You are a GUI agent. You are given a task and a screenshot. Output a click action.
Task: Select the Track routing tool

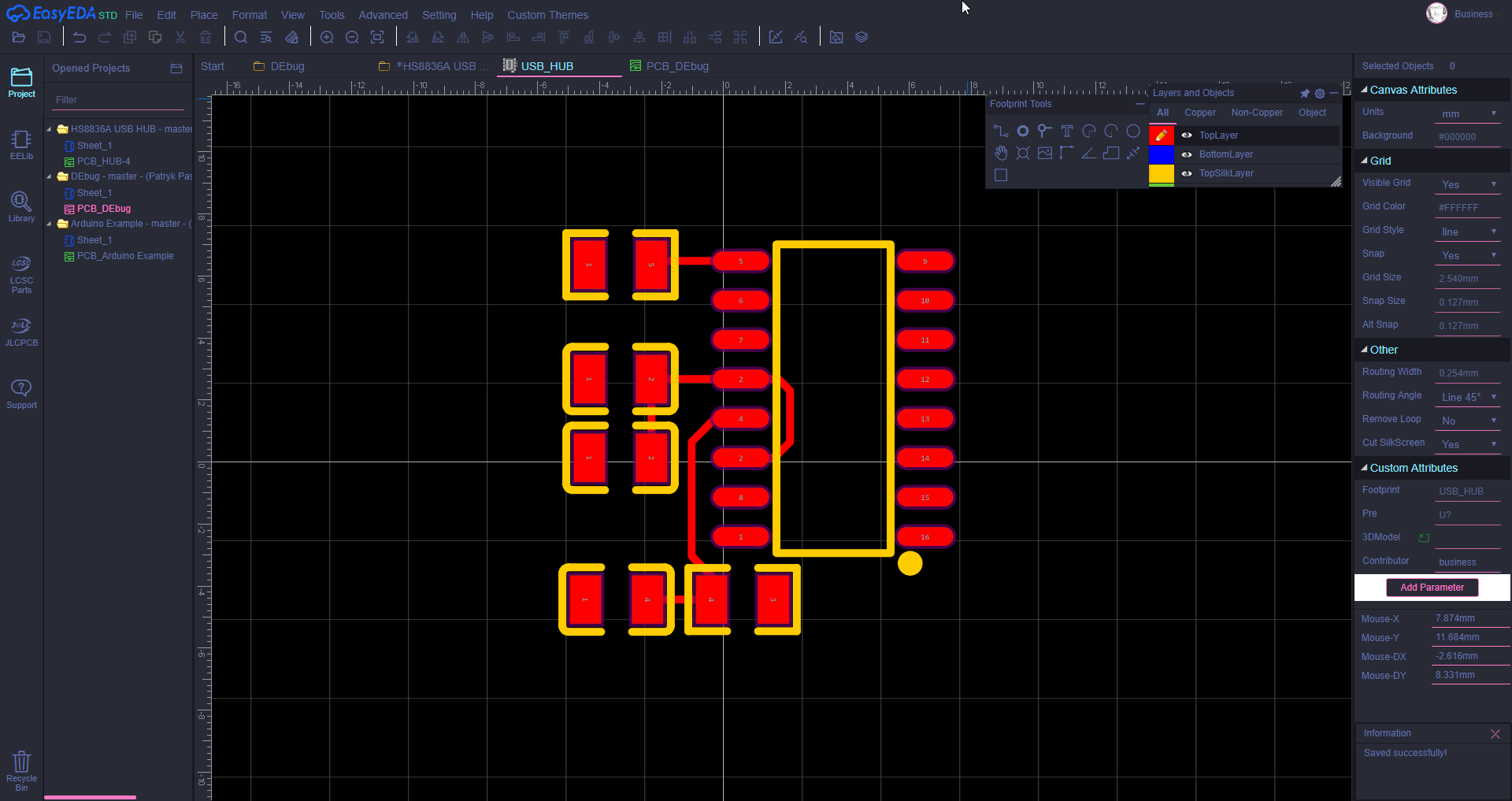(x=1000, y=132)
